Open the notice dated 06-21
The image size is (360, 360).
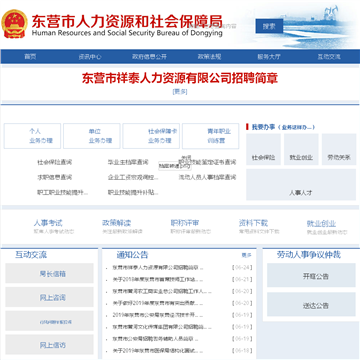(158, 279)
